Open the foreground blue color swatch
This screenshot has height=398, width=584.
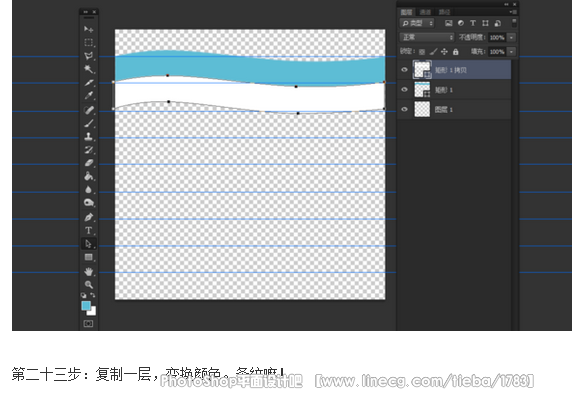[86, 306]
